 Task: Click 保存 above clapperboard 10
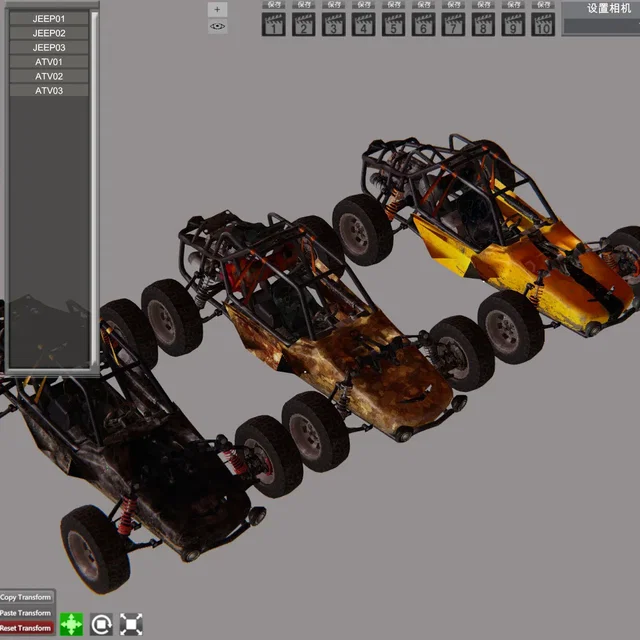pos(543,5)
